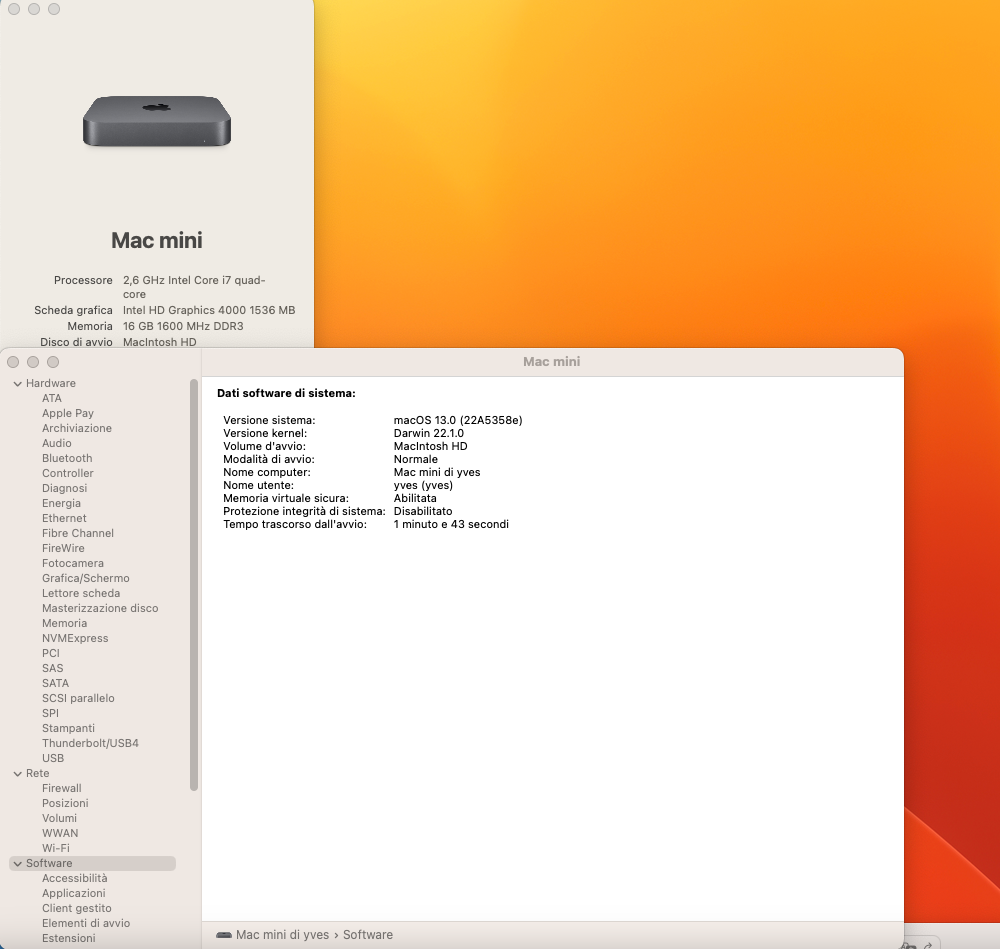Click the Darwin 22.1.0 kernel value
1000x949 pixels.
[x=429, y=433]
